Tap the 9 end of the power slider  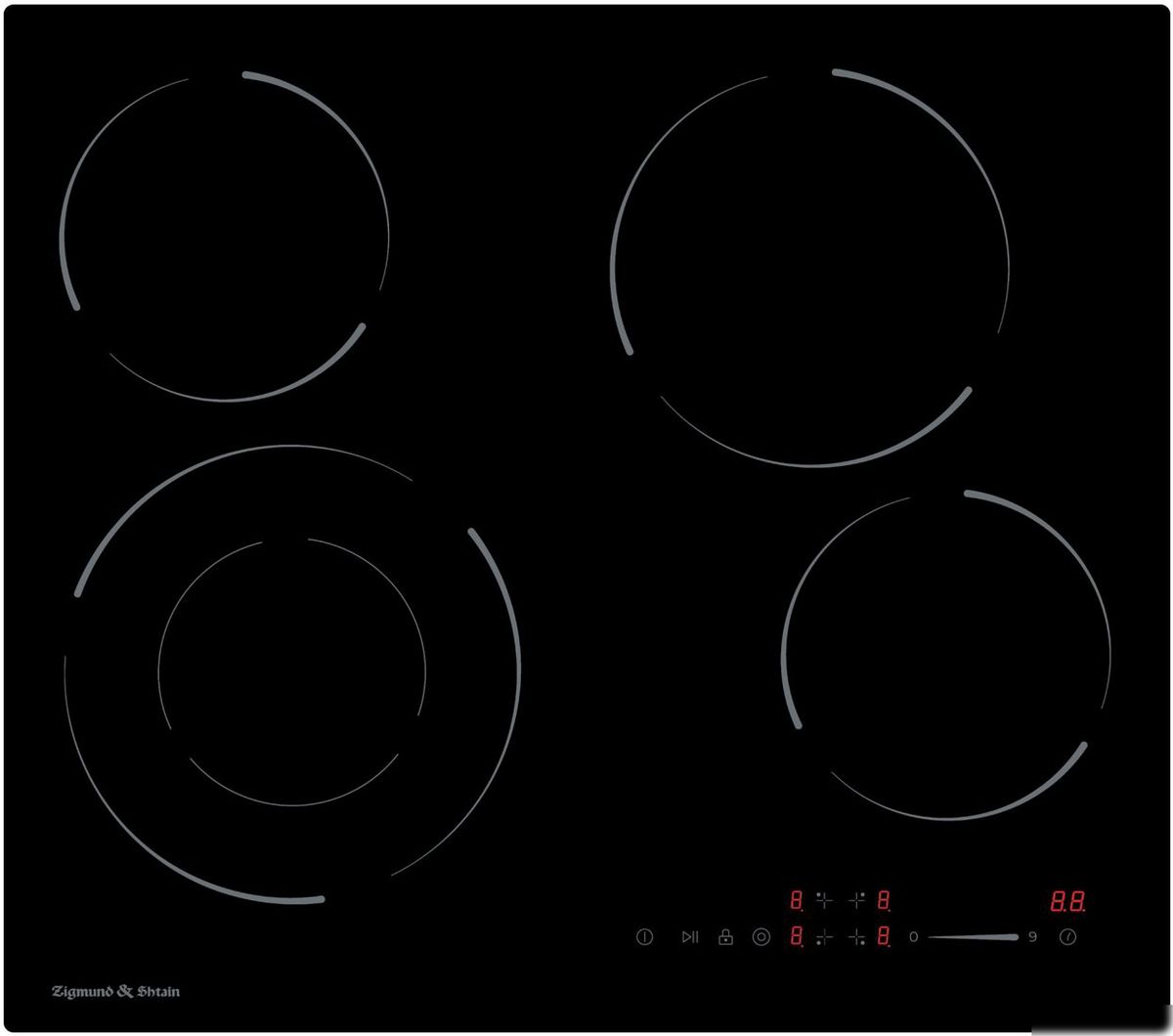[1032, 937]
